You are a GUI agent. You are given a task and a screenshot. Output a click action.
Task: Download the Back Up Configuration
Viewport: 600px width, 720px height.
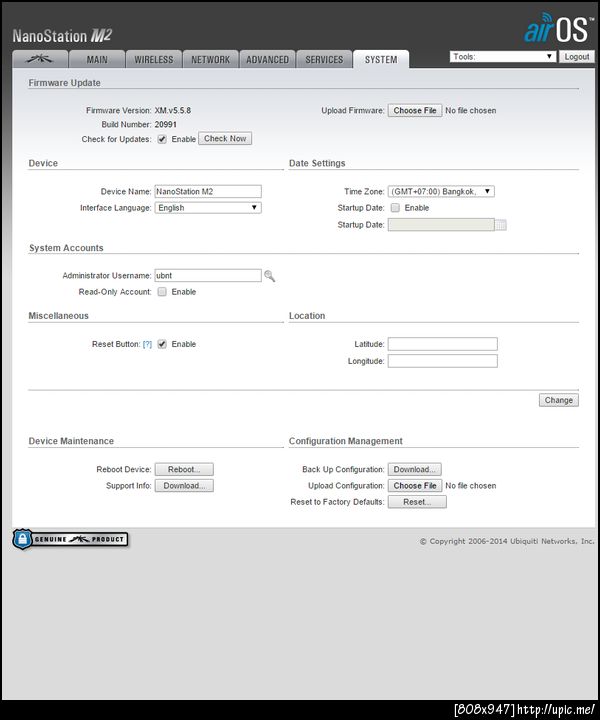click(415, 469)
